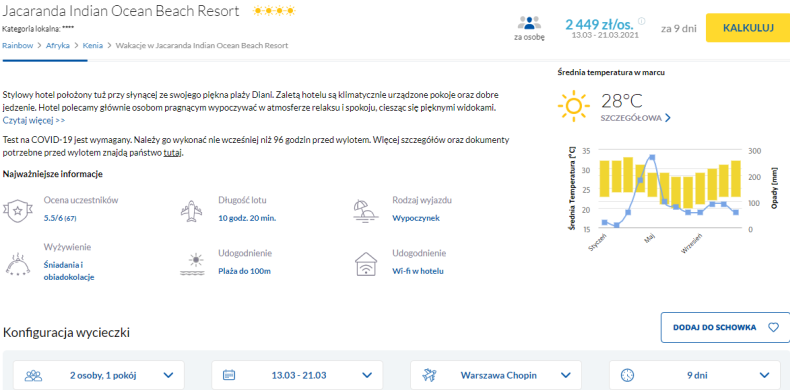Click the Wi-fi house icon
Viewport: 790px width, 390px height.
pos(366,264)
